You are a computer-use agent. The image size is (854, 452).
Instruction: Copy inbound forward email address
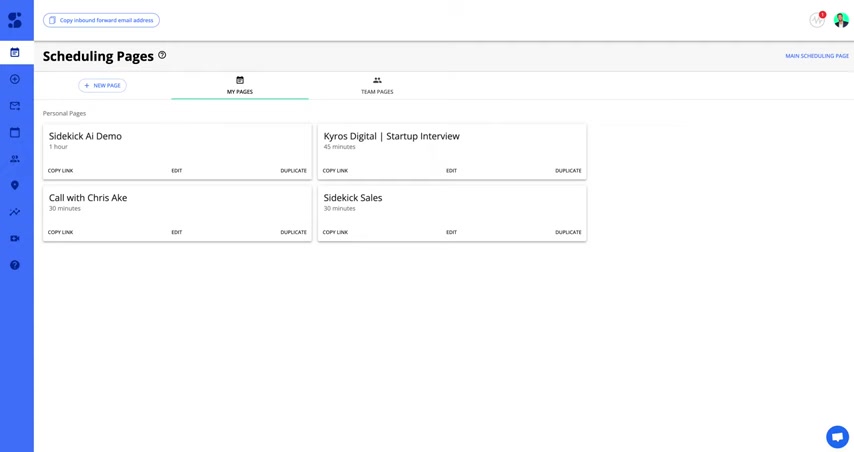[x=101, y=20]
